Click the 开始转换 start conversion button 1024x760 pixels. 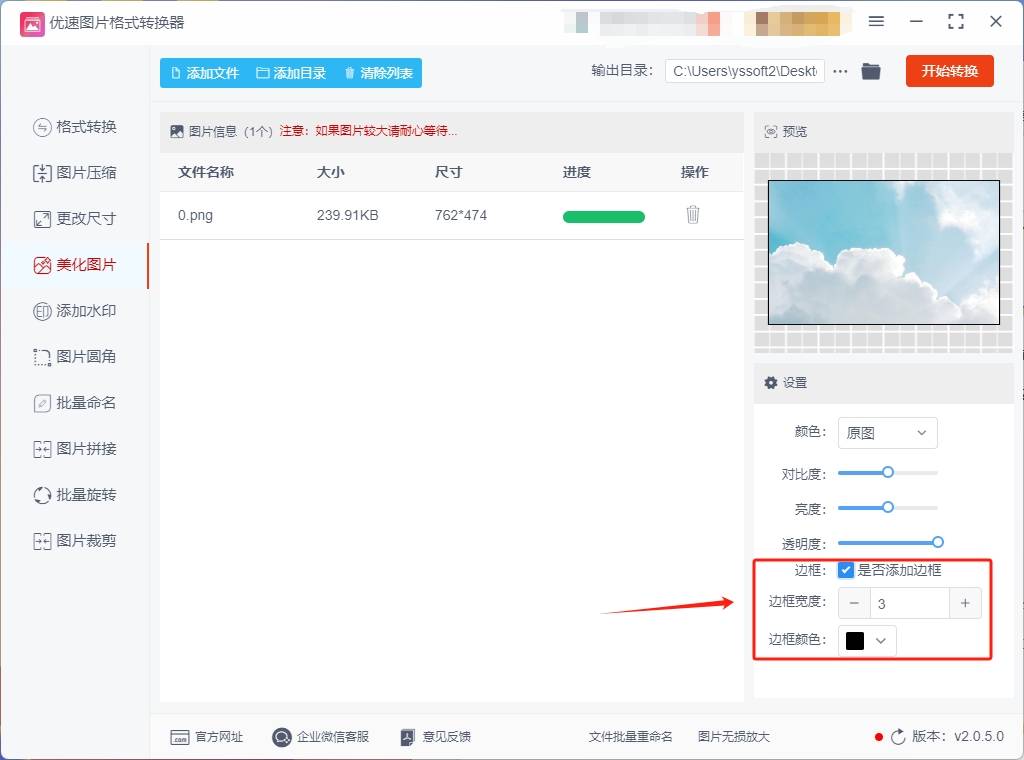pyautogui.click(x=949, y=71)
